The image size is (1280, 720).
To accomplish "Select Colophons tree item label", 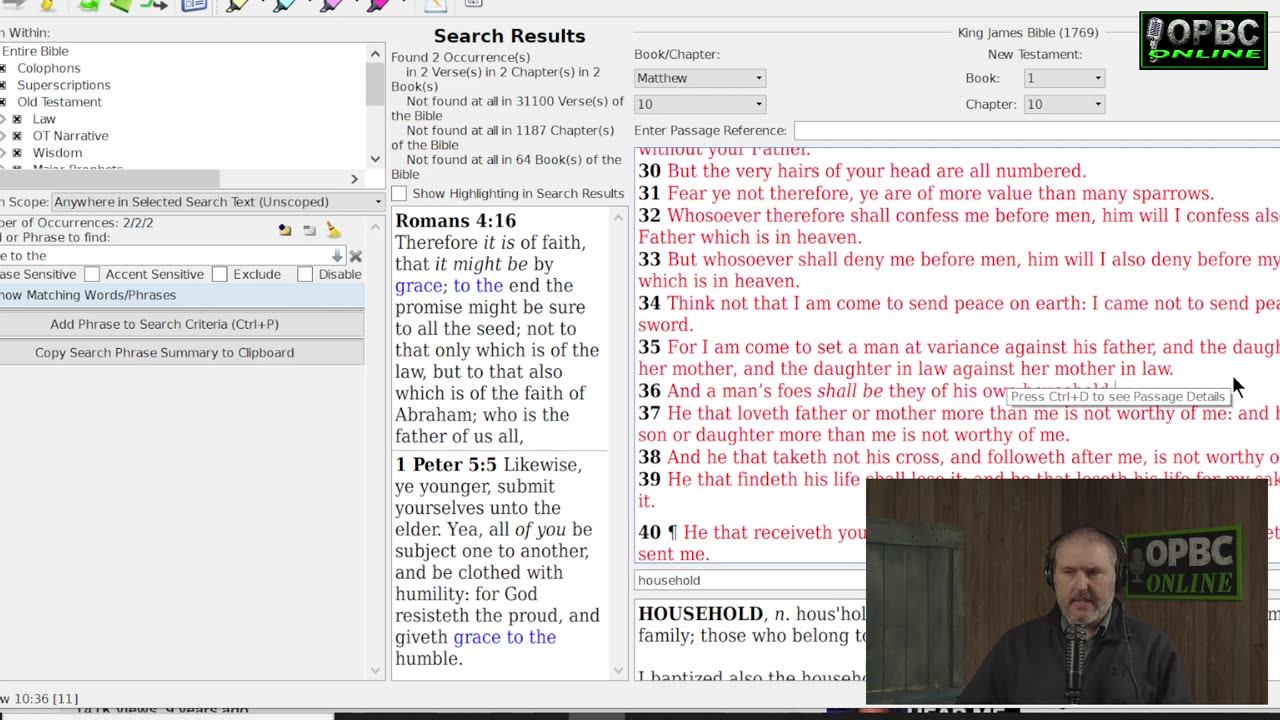I will click(x=49, y=68).
